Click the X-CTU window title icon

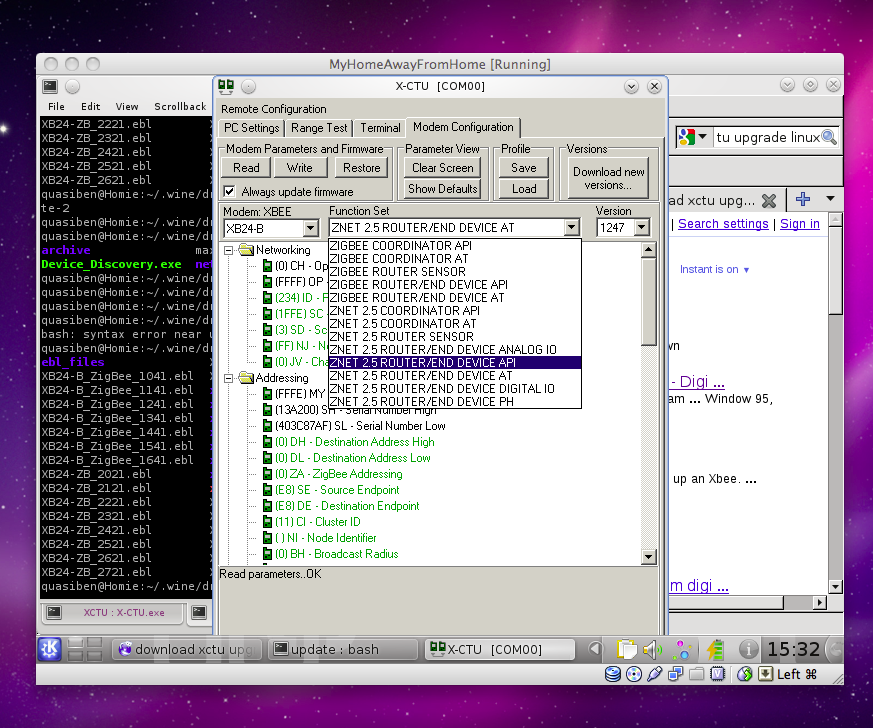coord(226,86)
